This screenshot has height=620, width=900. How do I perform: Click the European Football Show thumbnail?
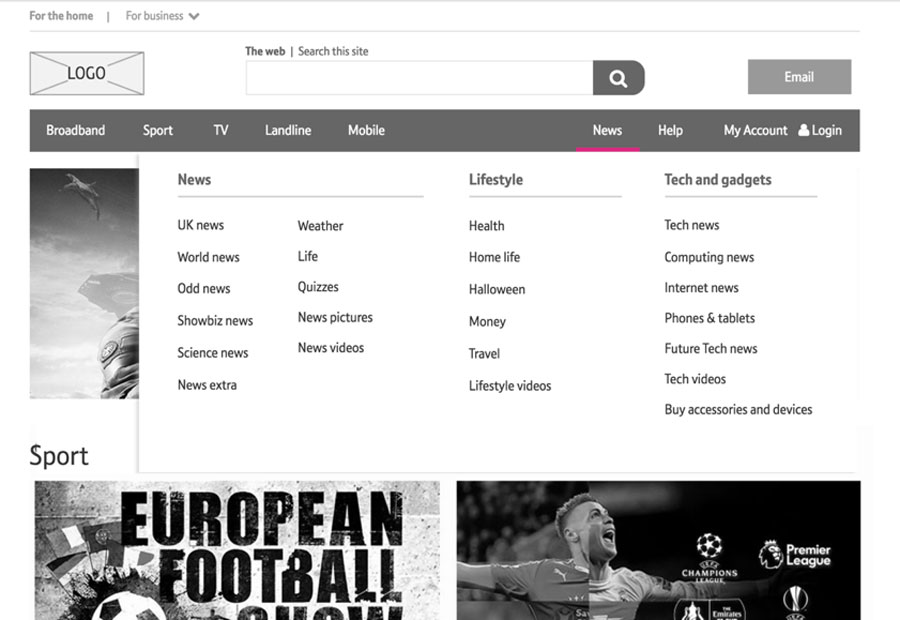pos(237,550)
